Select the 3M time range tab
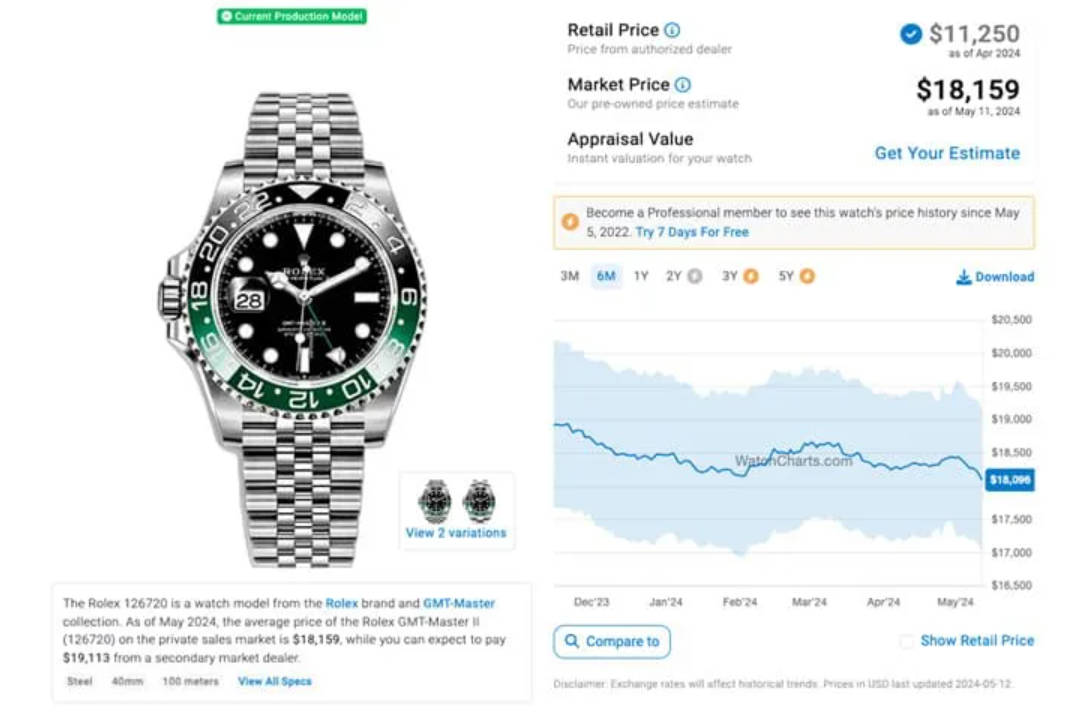 (569, 276)
